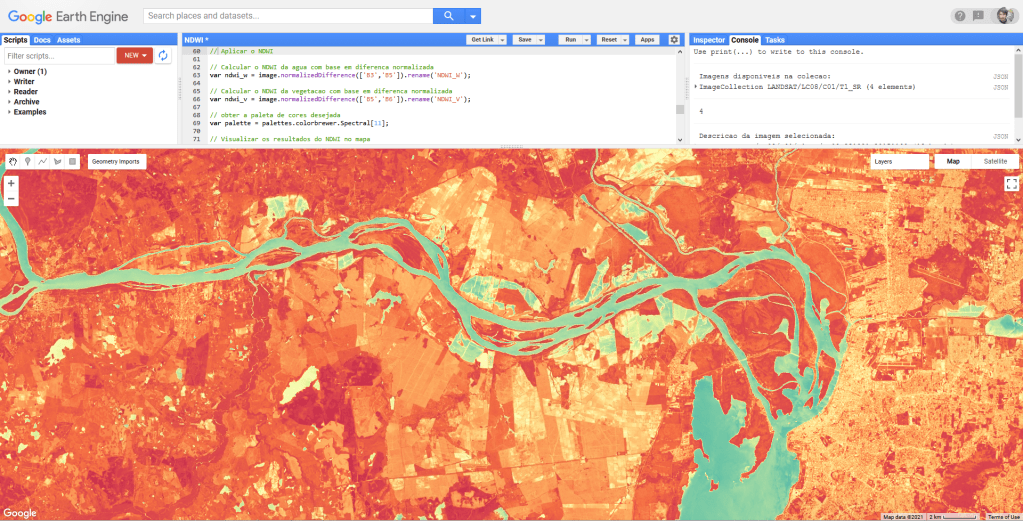
Task: Expand the ImageCollection LANDSAT entry in console
Action: click(x=696, y=87)
